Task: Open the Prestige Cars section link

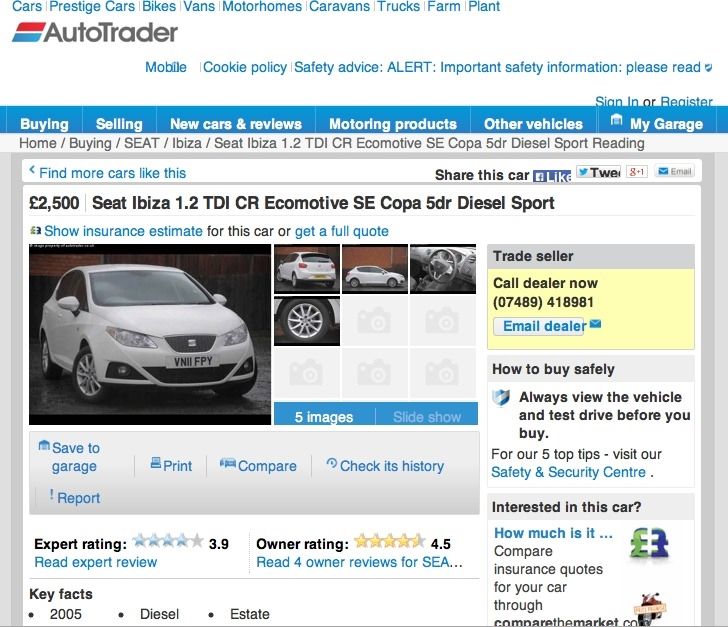Action: 92,7
